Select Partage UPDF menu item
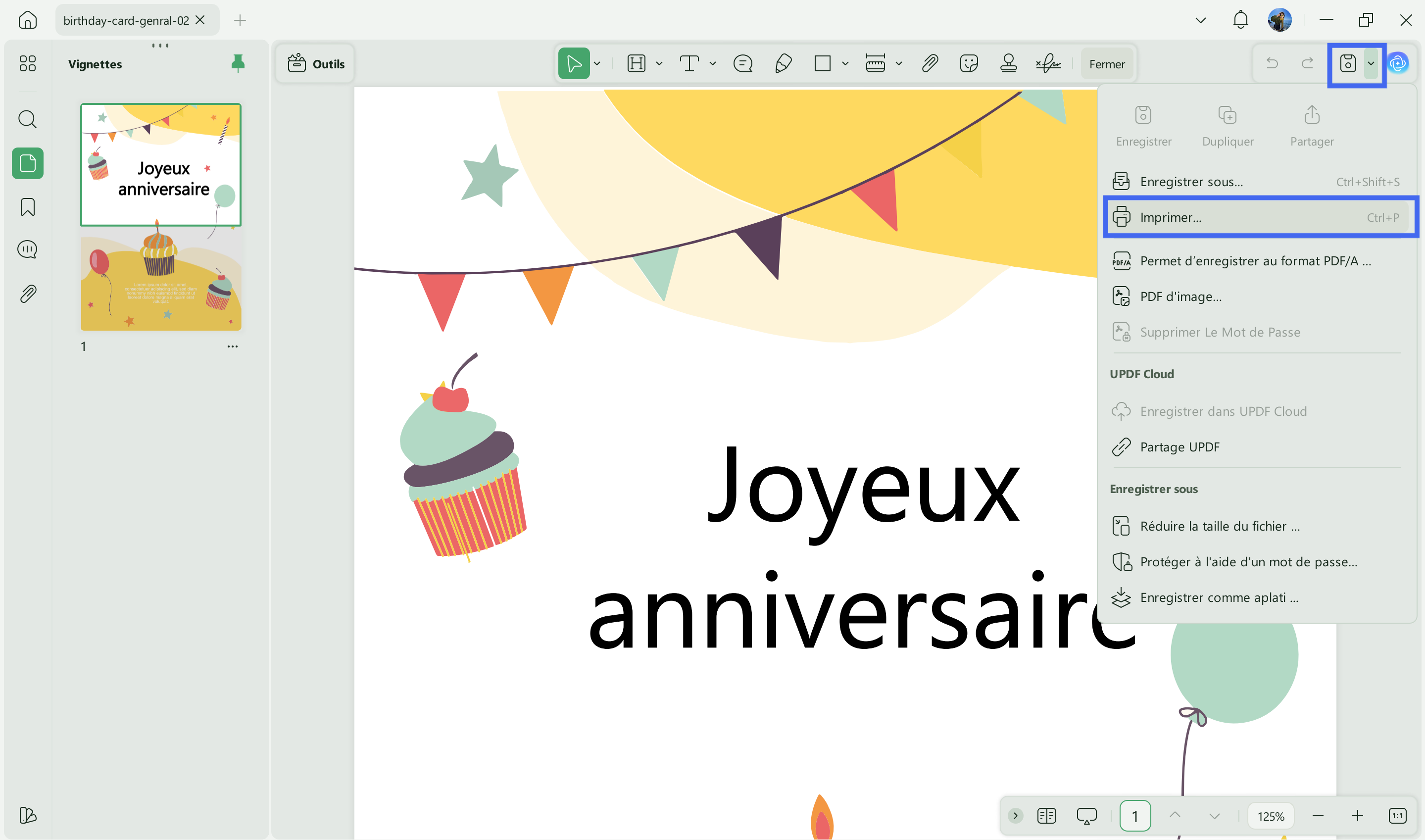Screen dimensions: 1425x840 point(1256,447)
